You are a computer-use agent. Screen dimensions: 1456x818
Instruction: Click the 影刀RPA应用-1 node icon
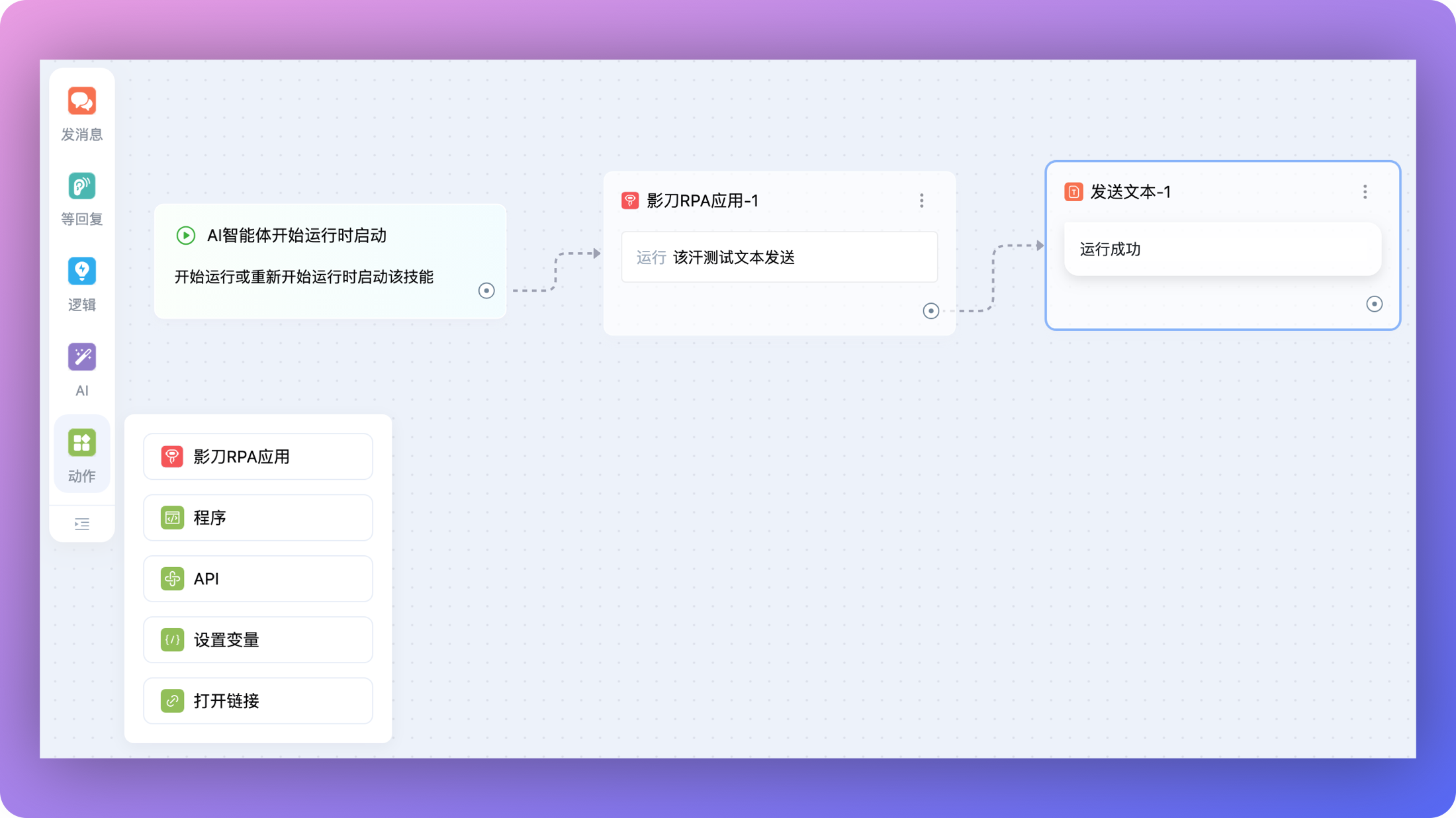630,201
